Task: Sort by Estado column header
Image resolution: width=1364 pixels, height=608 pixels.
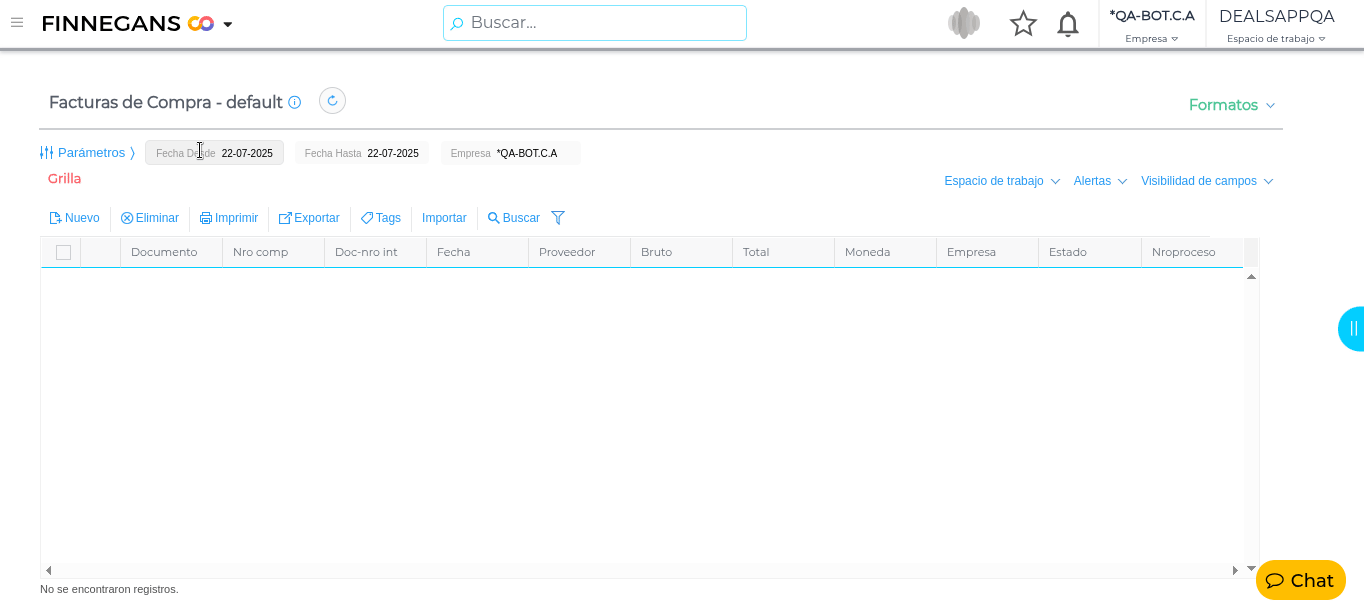Action: pos(1089,252)
